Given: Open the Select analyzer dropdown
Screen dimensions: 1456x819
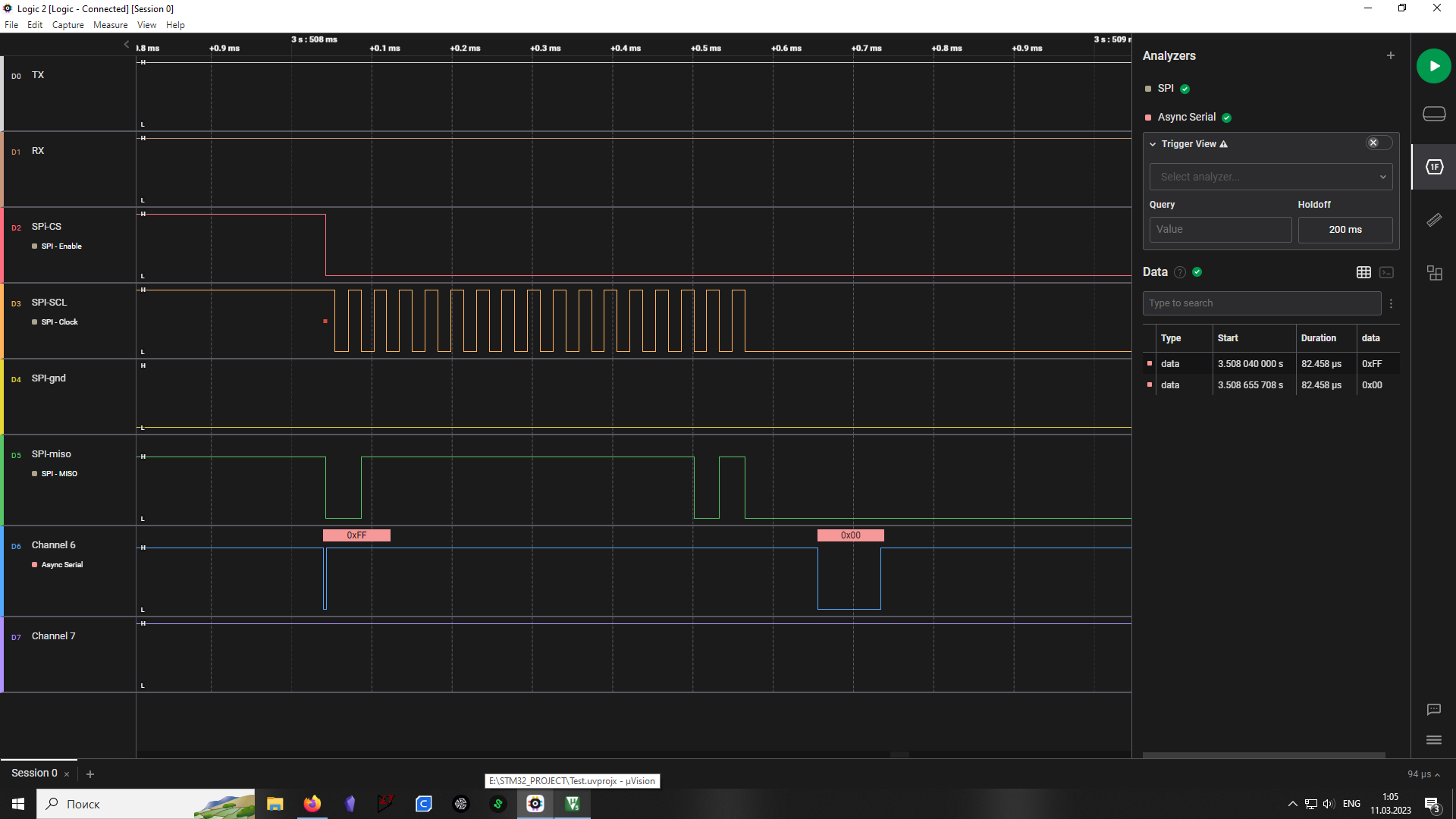Looking at the screenshot, I should click(x=1271, y=177).
